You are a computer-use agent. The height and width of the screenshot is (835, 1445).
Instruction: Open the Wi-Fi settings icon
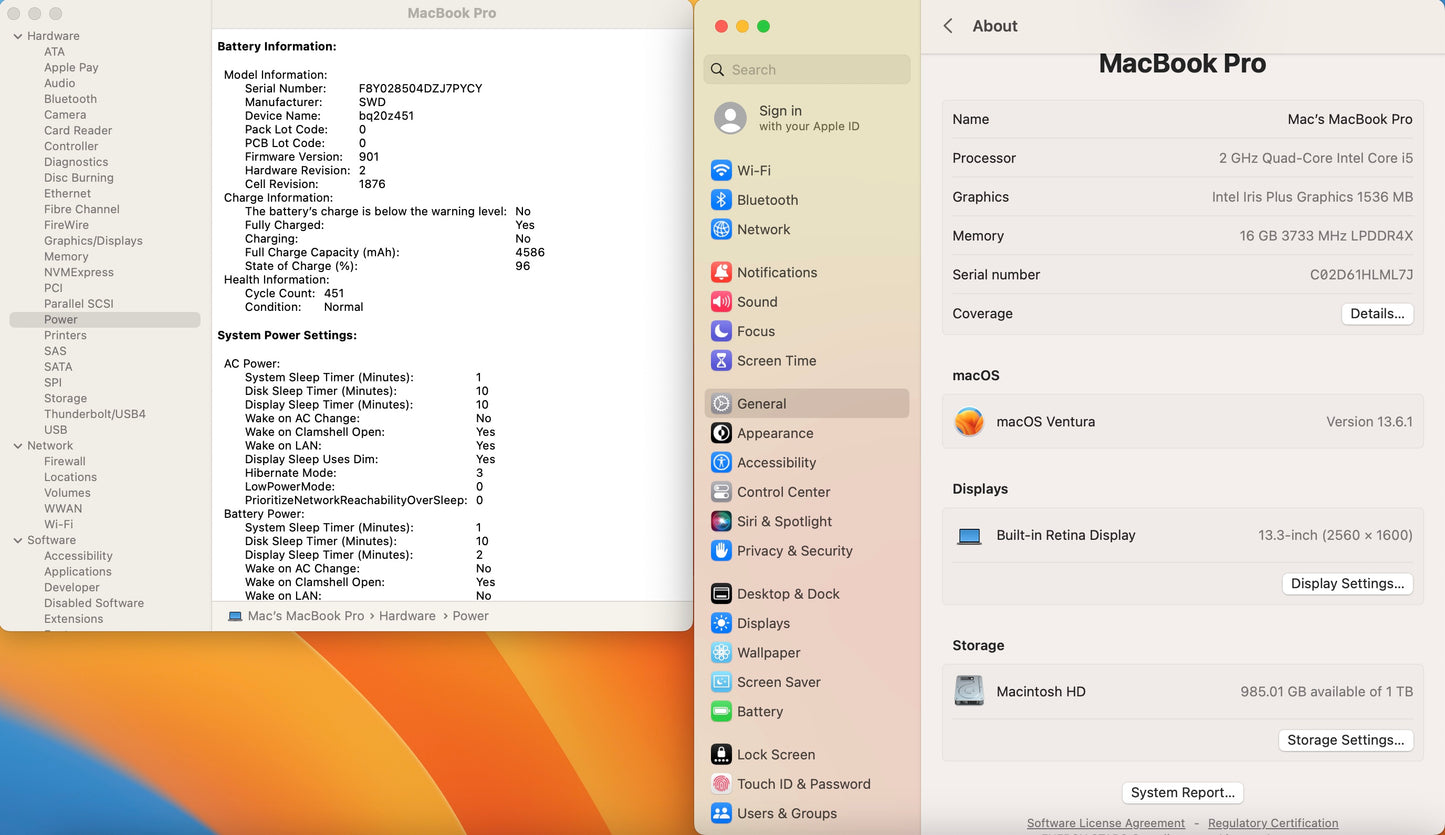721,171
